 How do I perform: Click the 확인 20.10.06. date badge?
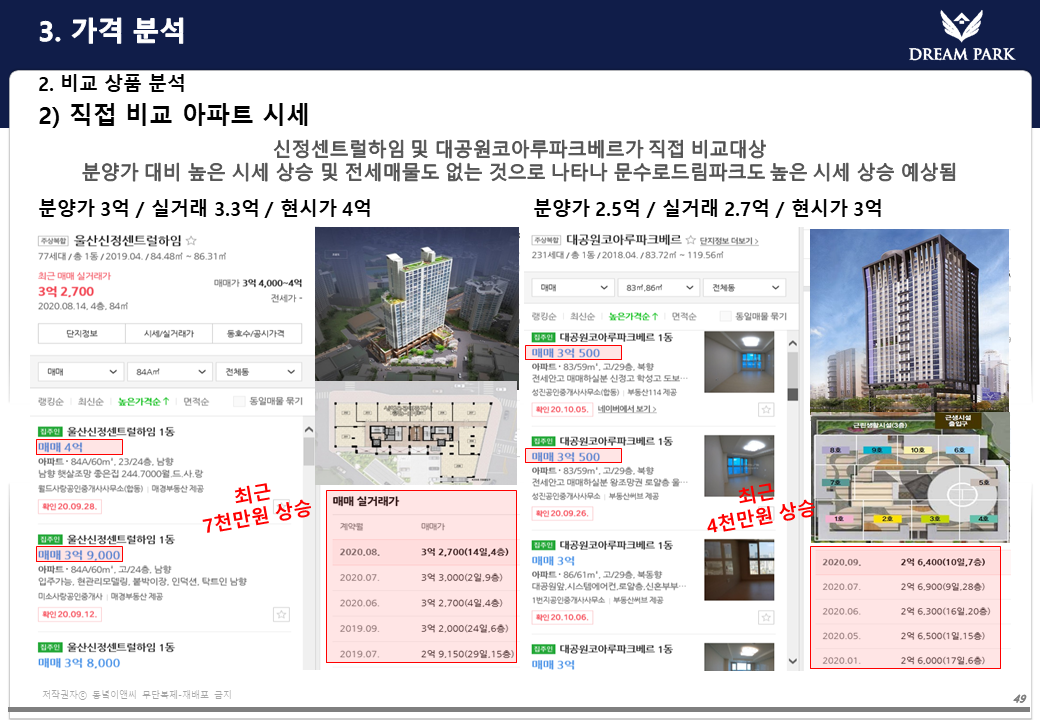pyautogui.click(x=562, y=617)
